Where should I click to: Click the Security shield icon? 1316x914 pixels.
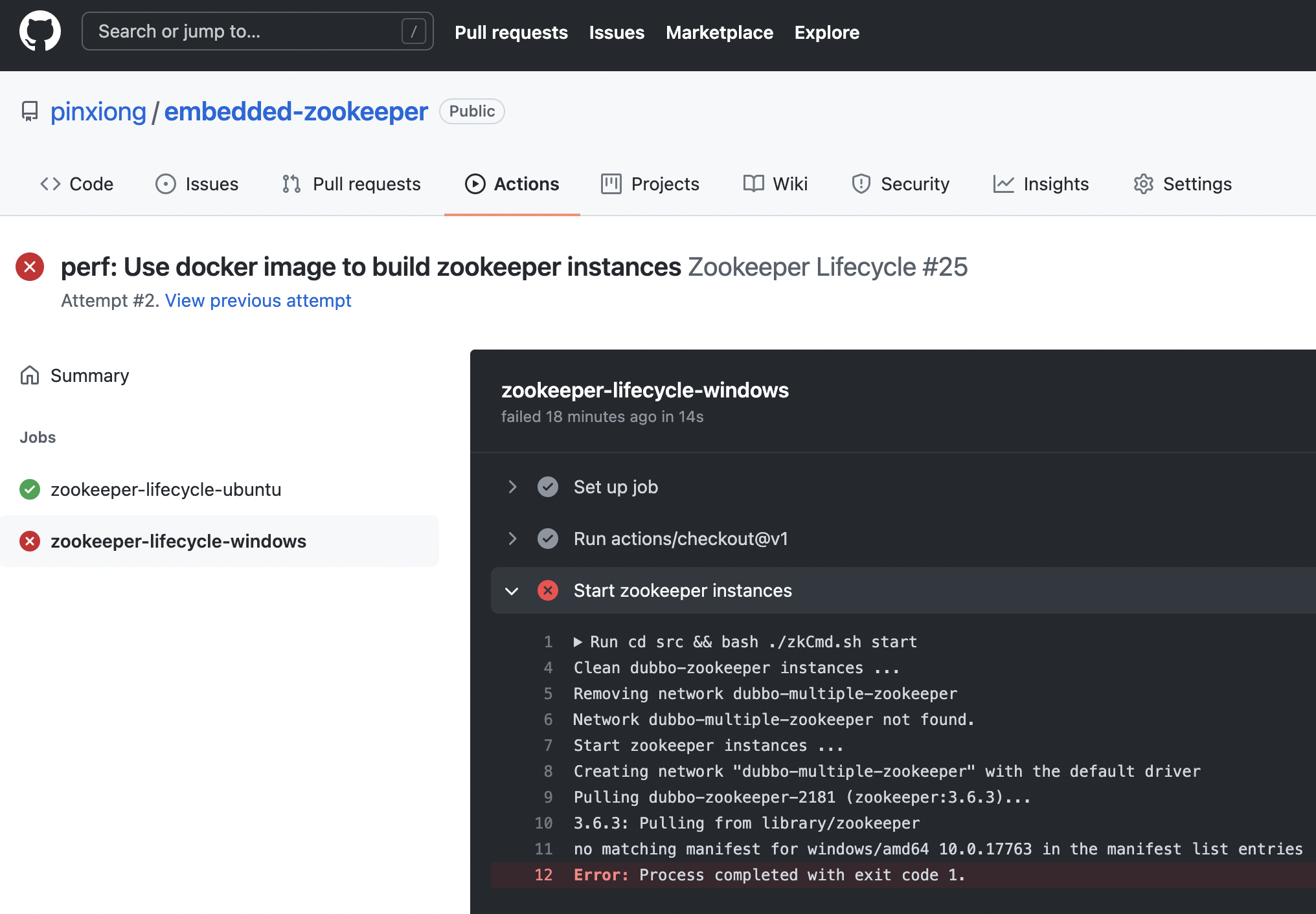(x=861, y=184)
